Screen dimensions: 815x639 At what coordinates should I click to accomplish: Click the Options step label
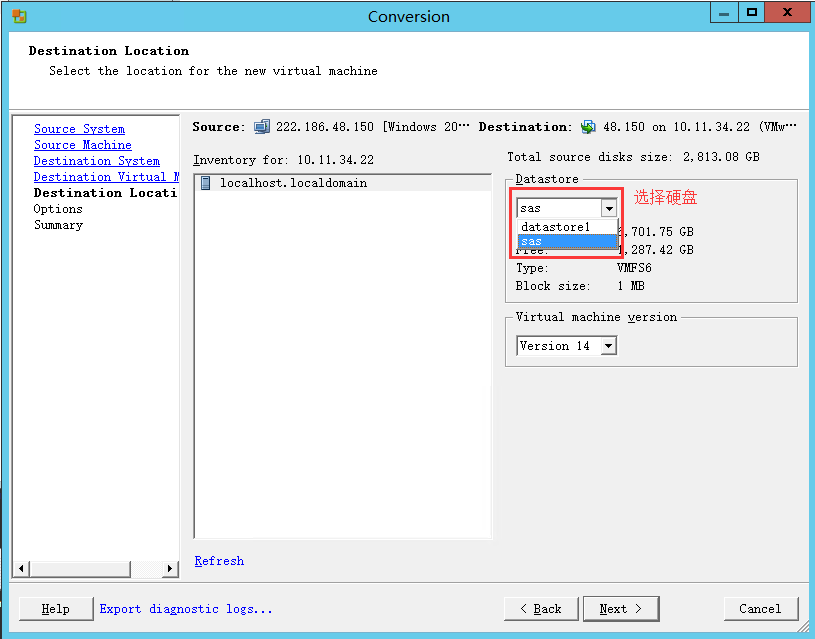pyautogui.click(x=58, y=209)
